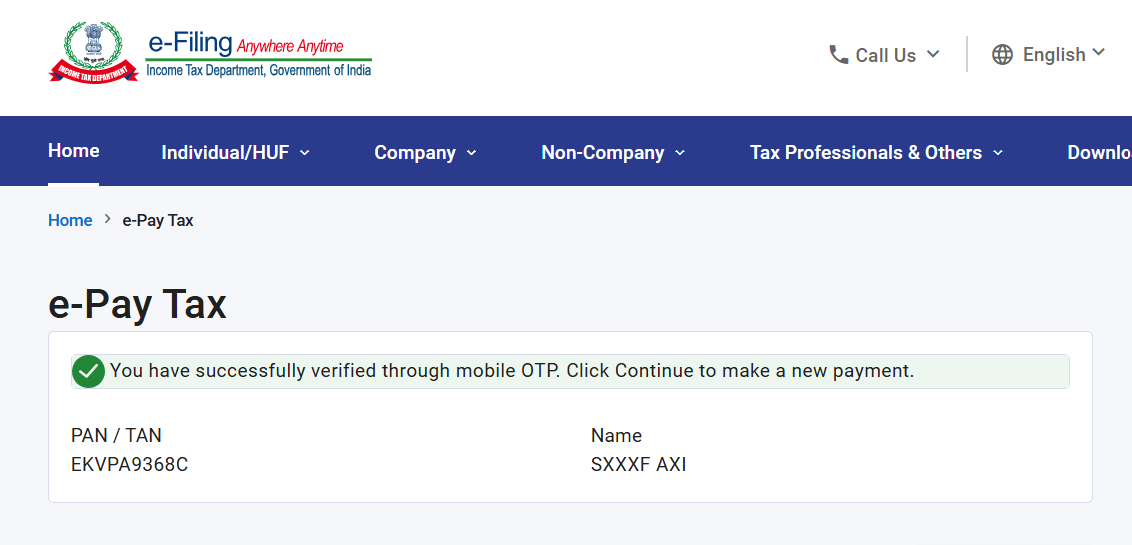1132x545 pixels.
Task: Open the partially visible Downloads menu
Action: [x=1100, y=153]
